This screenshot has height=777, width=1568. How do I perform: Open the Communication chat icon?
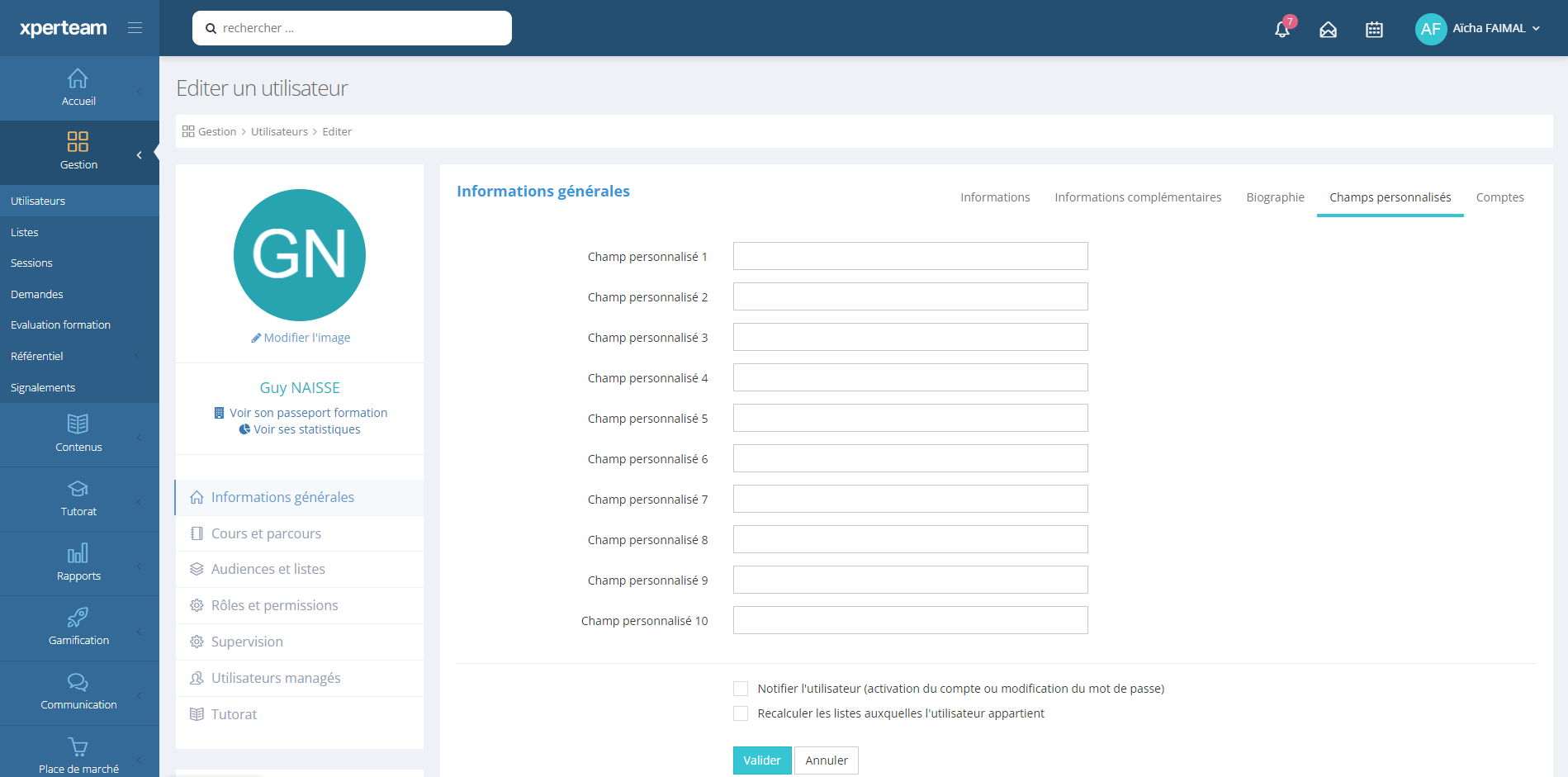78,682
